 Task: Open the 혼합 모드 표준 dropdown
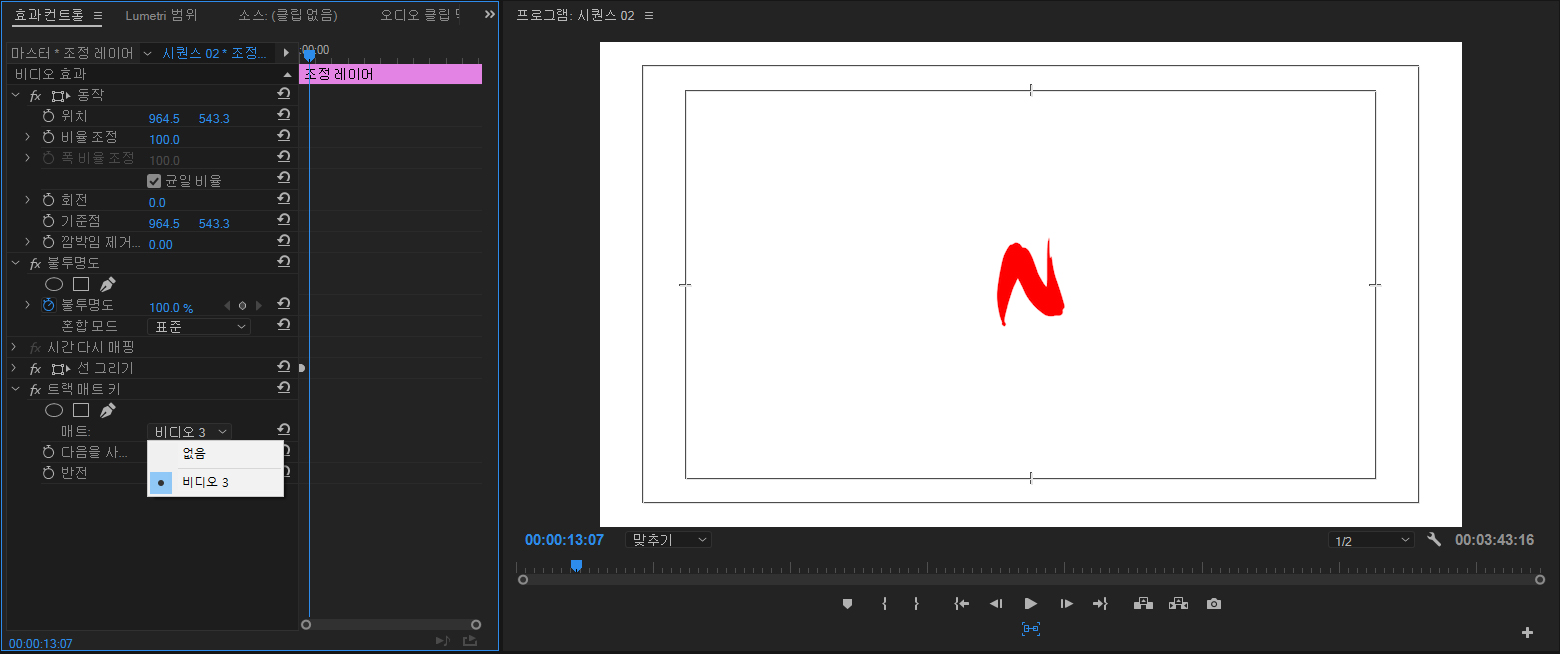coord(199,326)
